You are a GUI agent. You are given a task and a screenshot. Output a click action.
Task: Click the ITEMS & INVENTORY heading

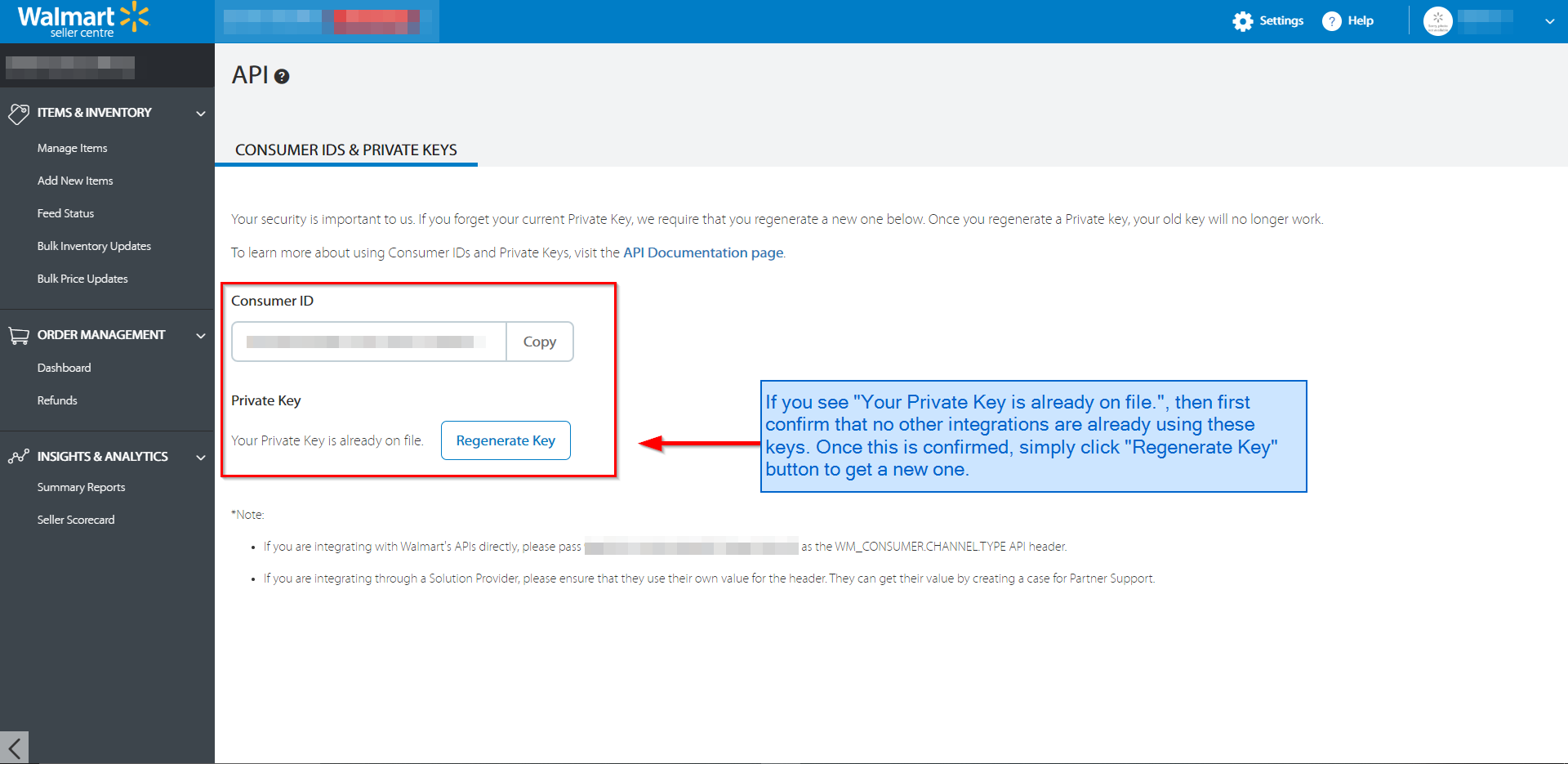[95, 113]
